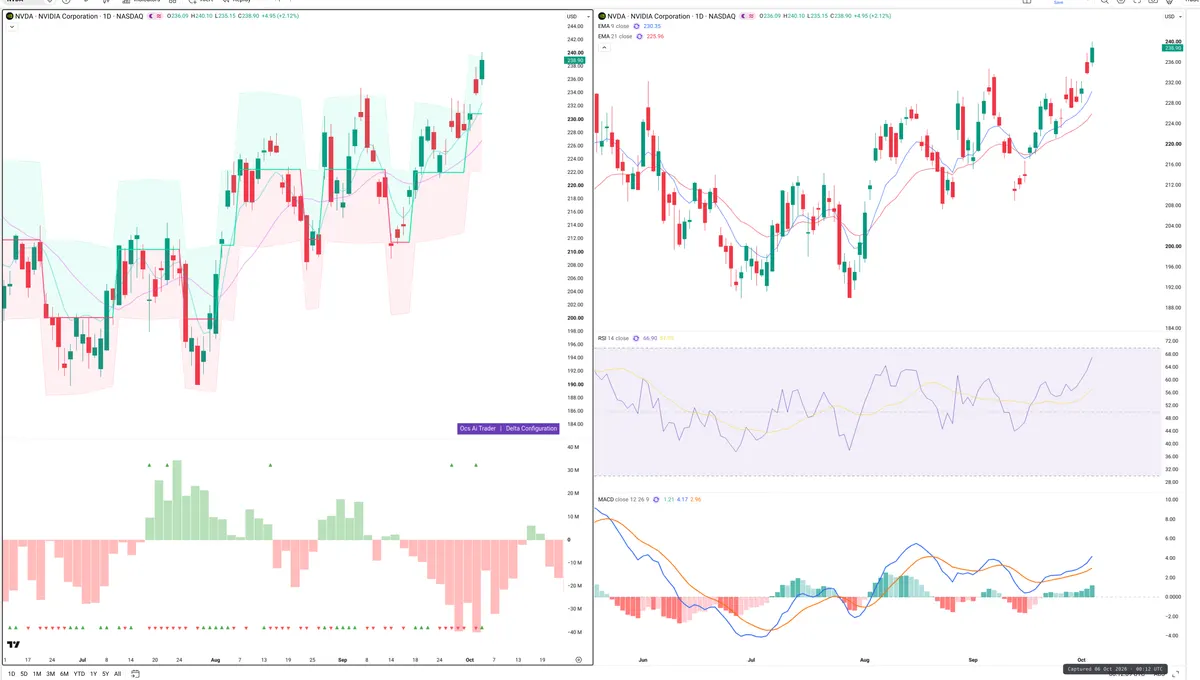Click the Ocs Ai Trader button
The height and width of the screenshot is (680, 1200).
[477, 428]
